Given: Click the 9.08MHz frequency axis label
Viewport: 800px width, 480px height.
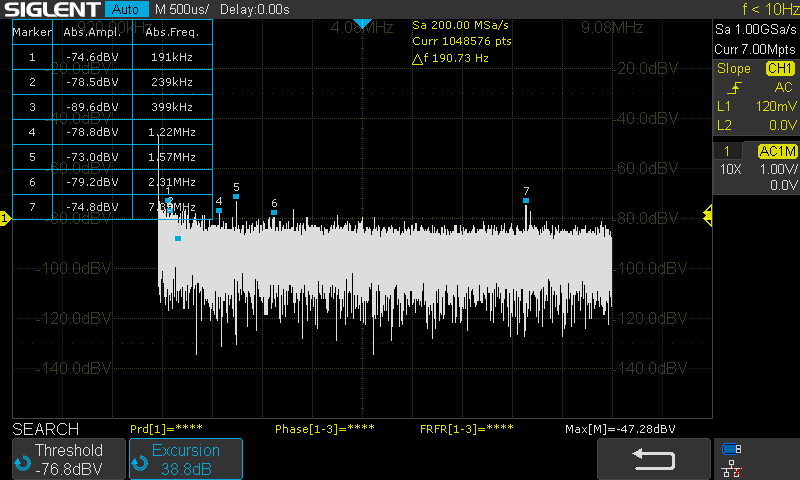Looking at the screenshot, I should pos(612,27).
